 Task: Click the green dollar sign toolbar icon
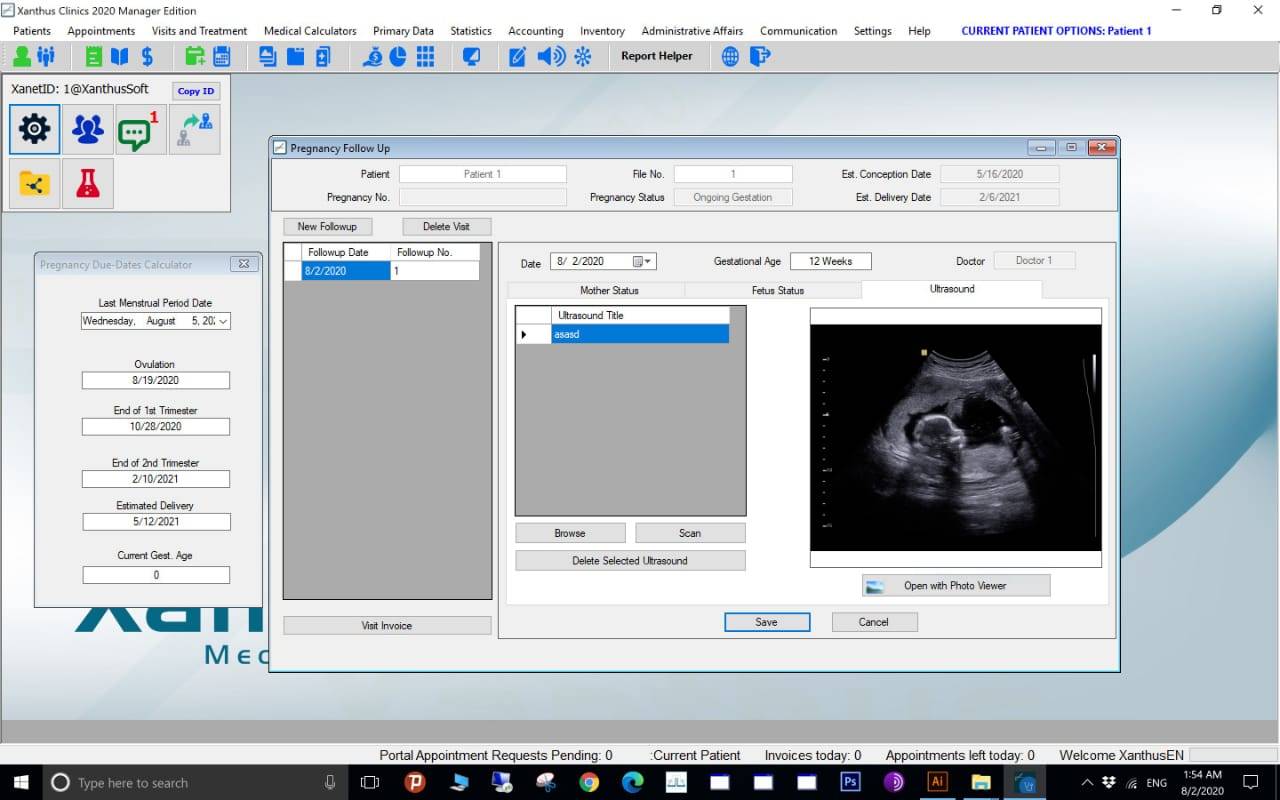click(x=147, y=56)
